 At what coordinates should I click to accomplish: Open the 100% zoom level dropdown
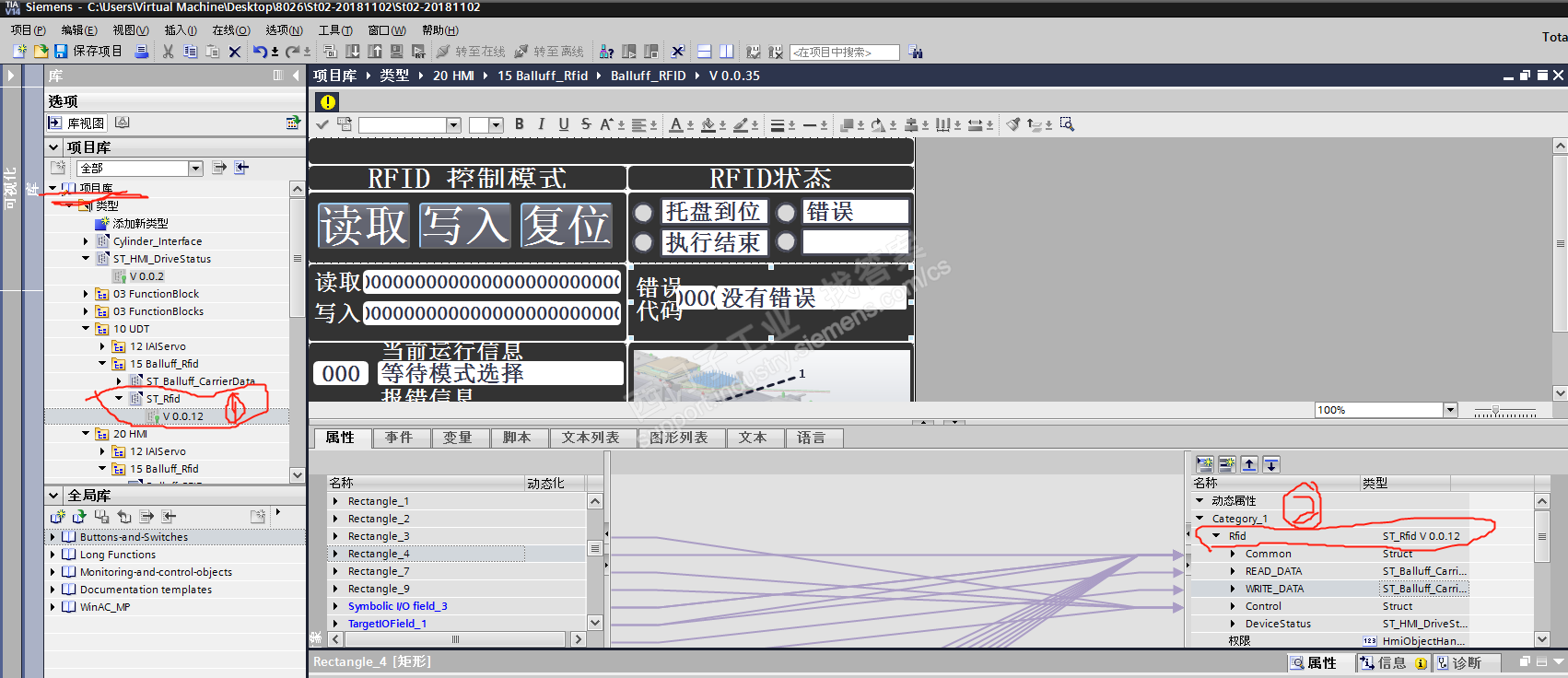1450,410
